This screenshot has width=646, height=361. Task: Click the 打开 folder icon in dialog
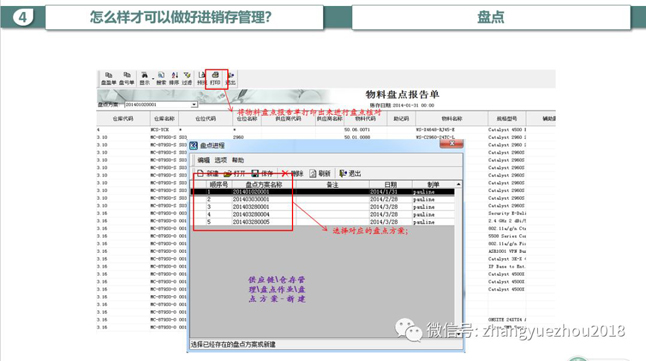point(234,173)
